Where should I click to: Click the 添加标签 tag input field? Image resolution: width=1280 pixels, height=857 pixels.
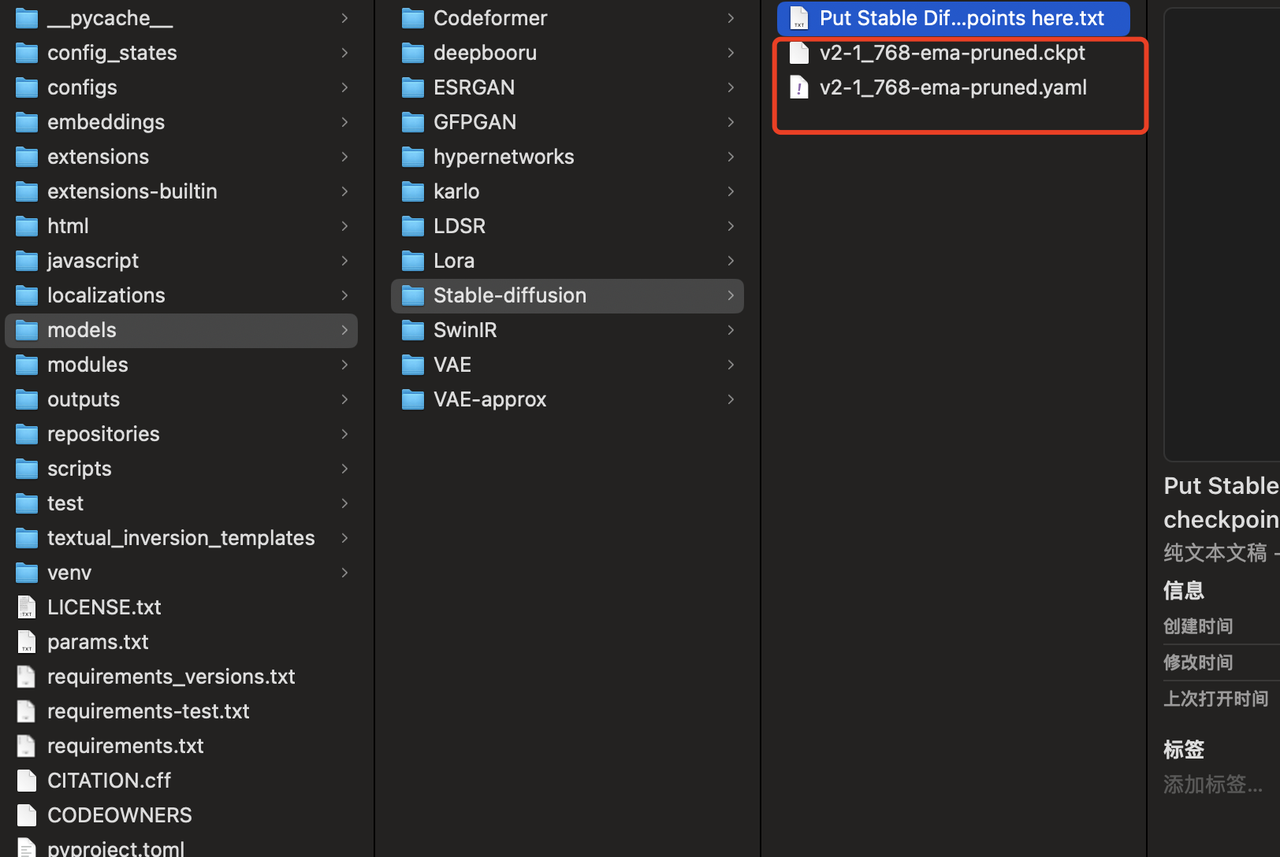[1213, 785]
